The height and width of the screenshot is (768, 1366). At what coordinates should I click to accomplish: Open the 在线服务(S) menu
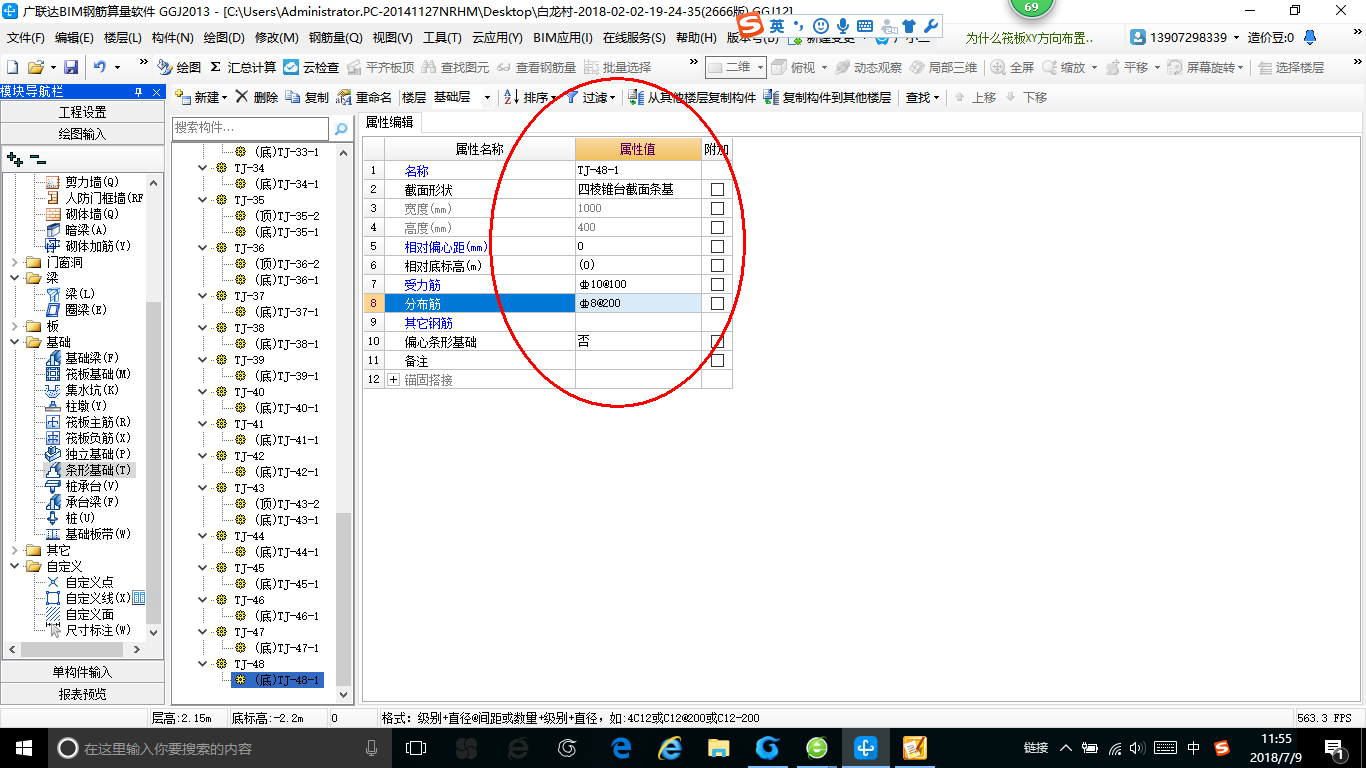click(634, 38)
